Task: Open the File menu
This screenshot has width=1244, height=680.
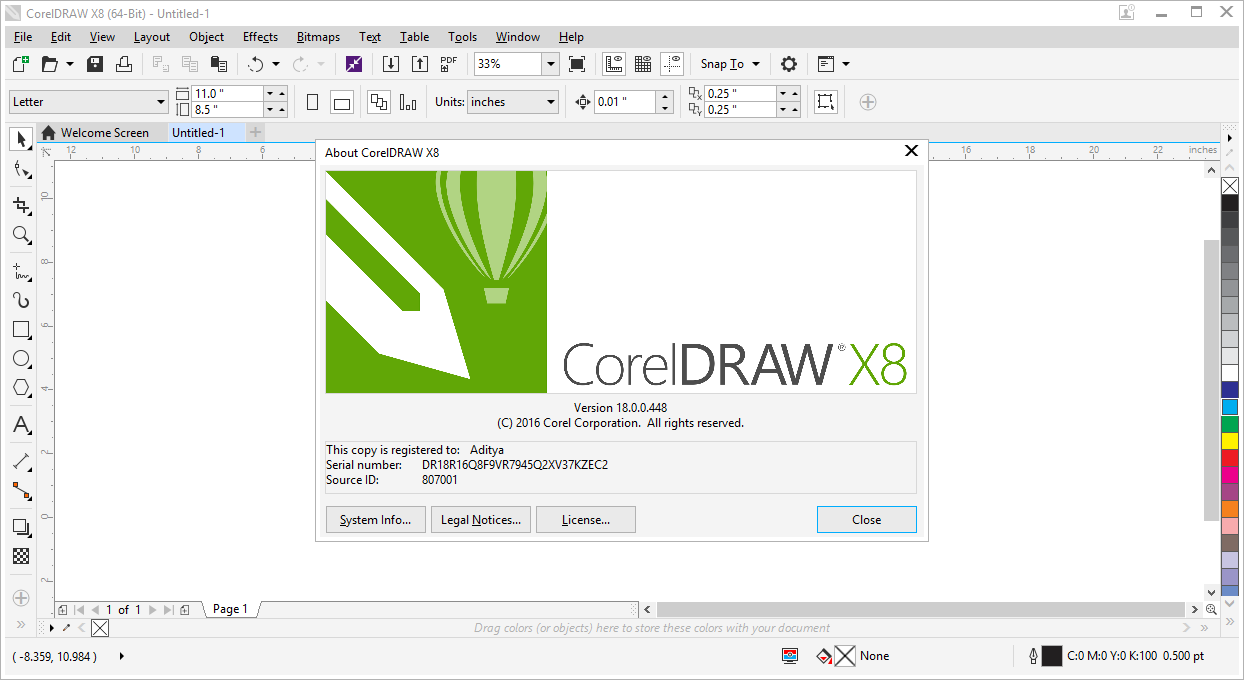Action: [x=23, y=37]
